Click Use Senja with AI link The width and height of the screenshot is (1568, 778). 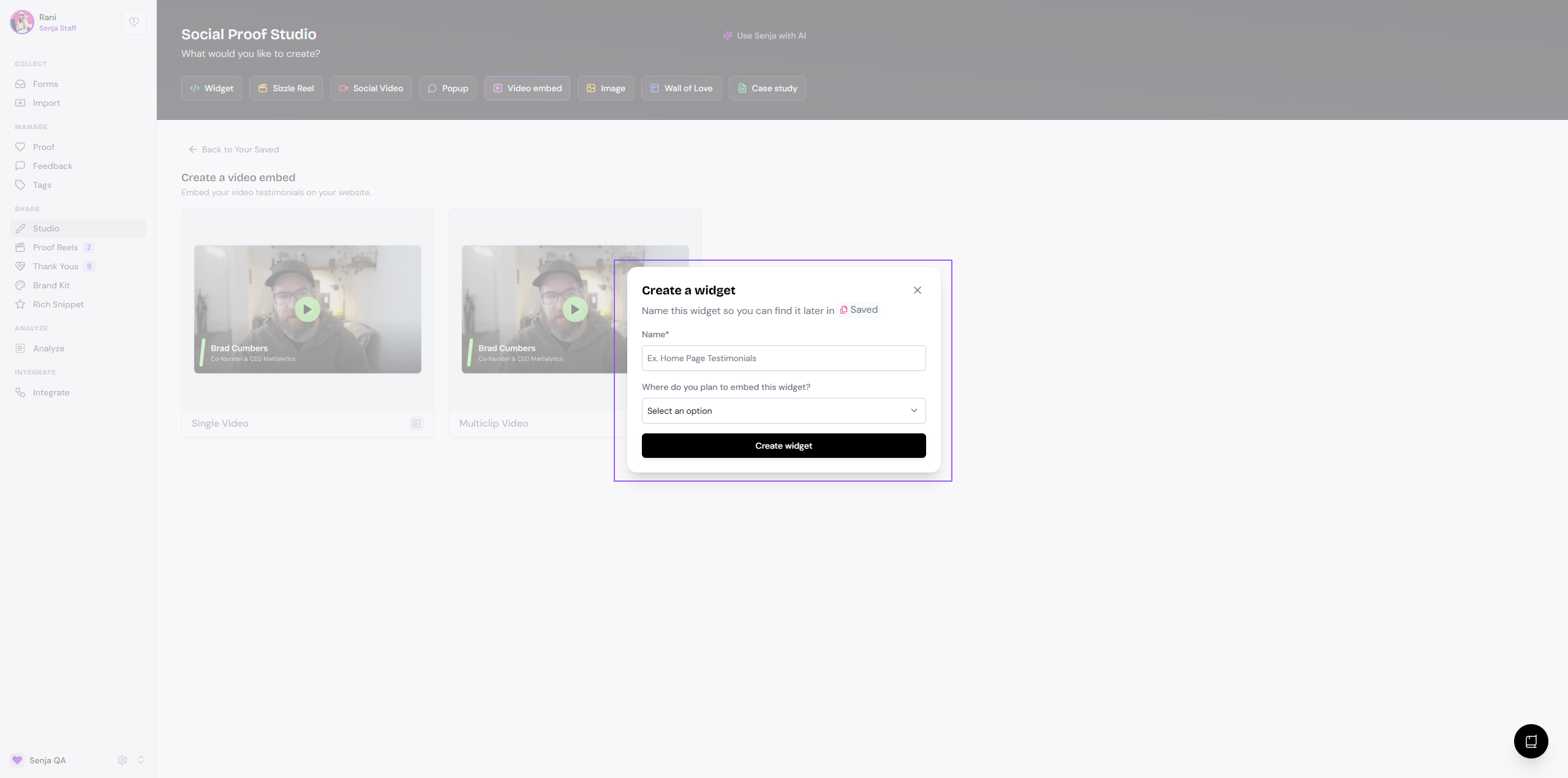point(764,36)
